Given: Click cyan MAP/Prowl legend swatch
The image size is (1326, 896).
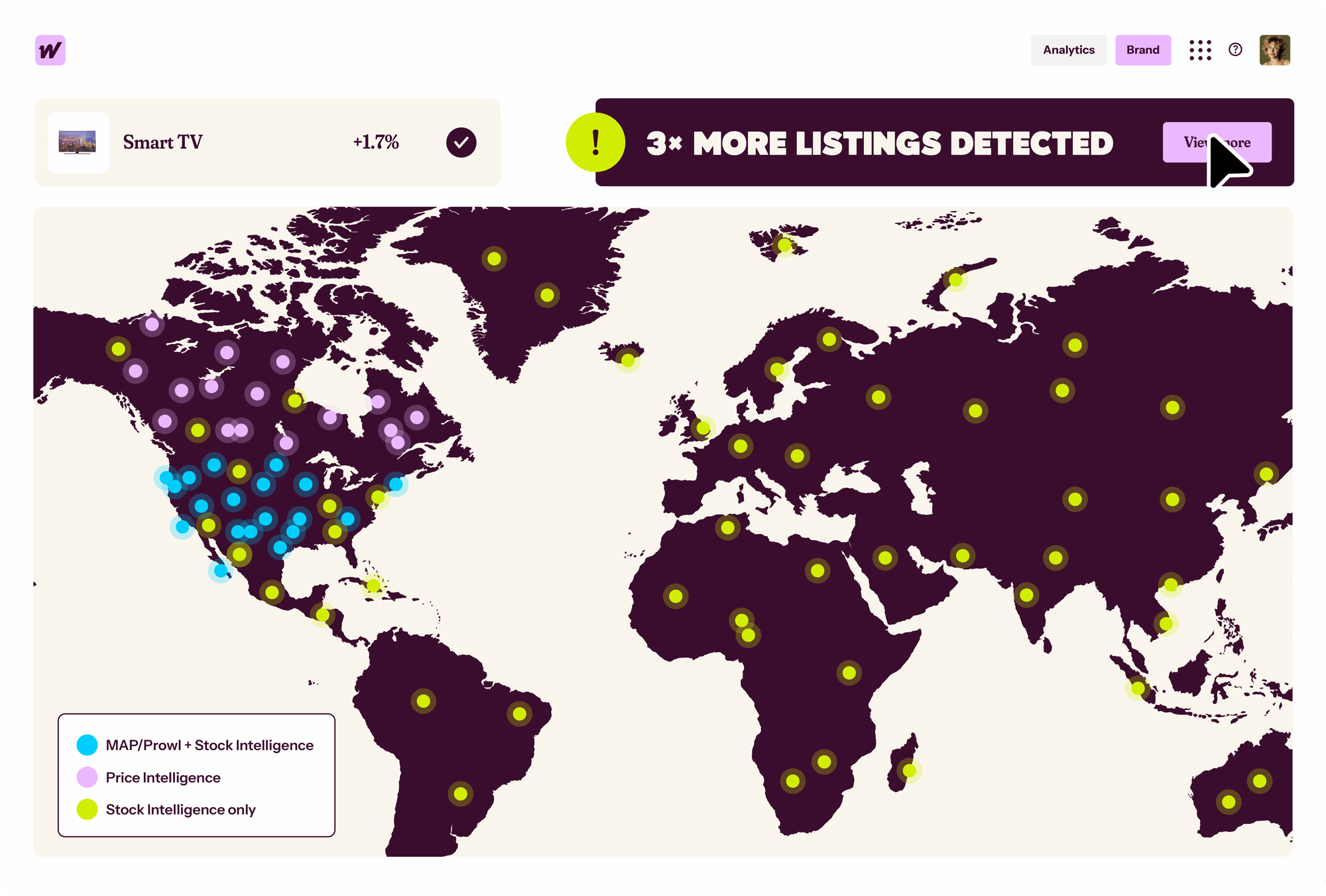Looking at the screenshot, I should pyautogui.click(x=87, y=745).
